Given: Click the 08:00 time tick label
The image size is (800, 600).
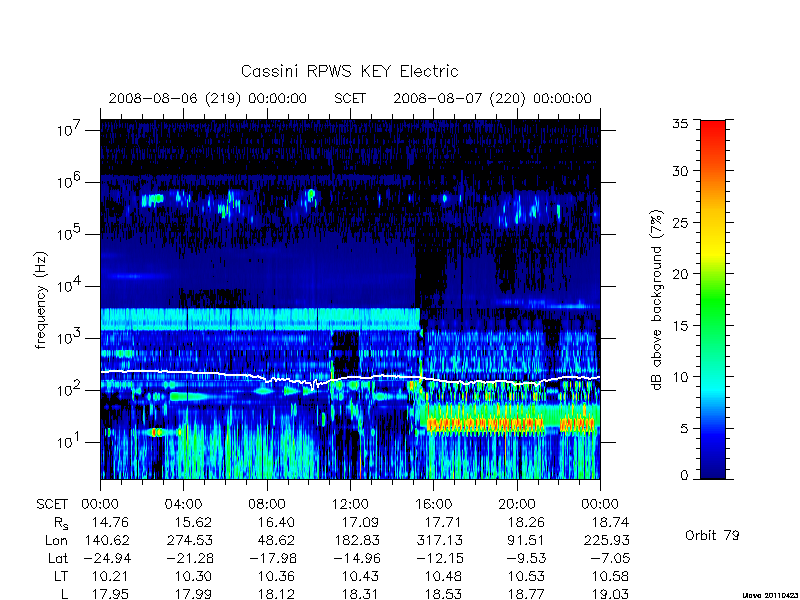Looking at the screenshot, I should [x=267, y=505].
